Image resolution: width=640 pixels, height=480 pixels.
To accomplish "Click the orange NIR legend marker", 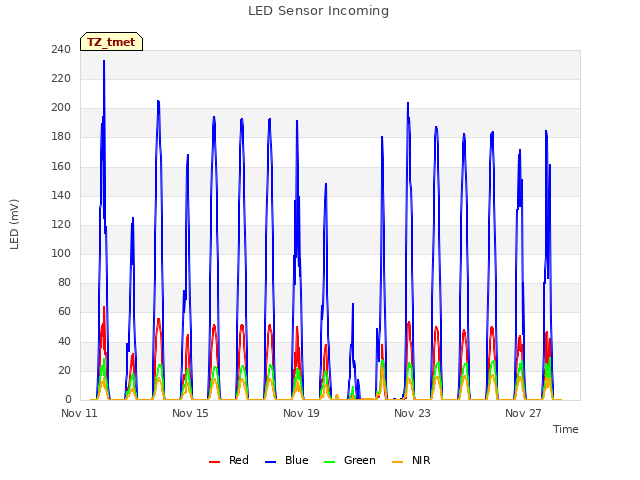I will click(397, 462).
